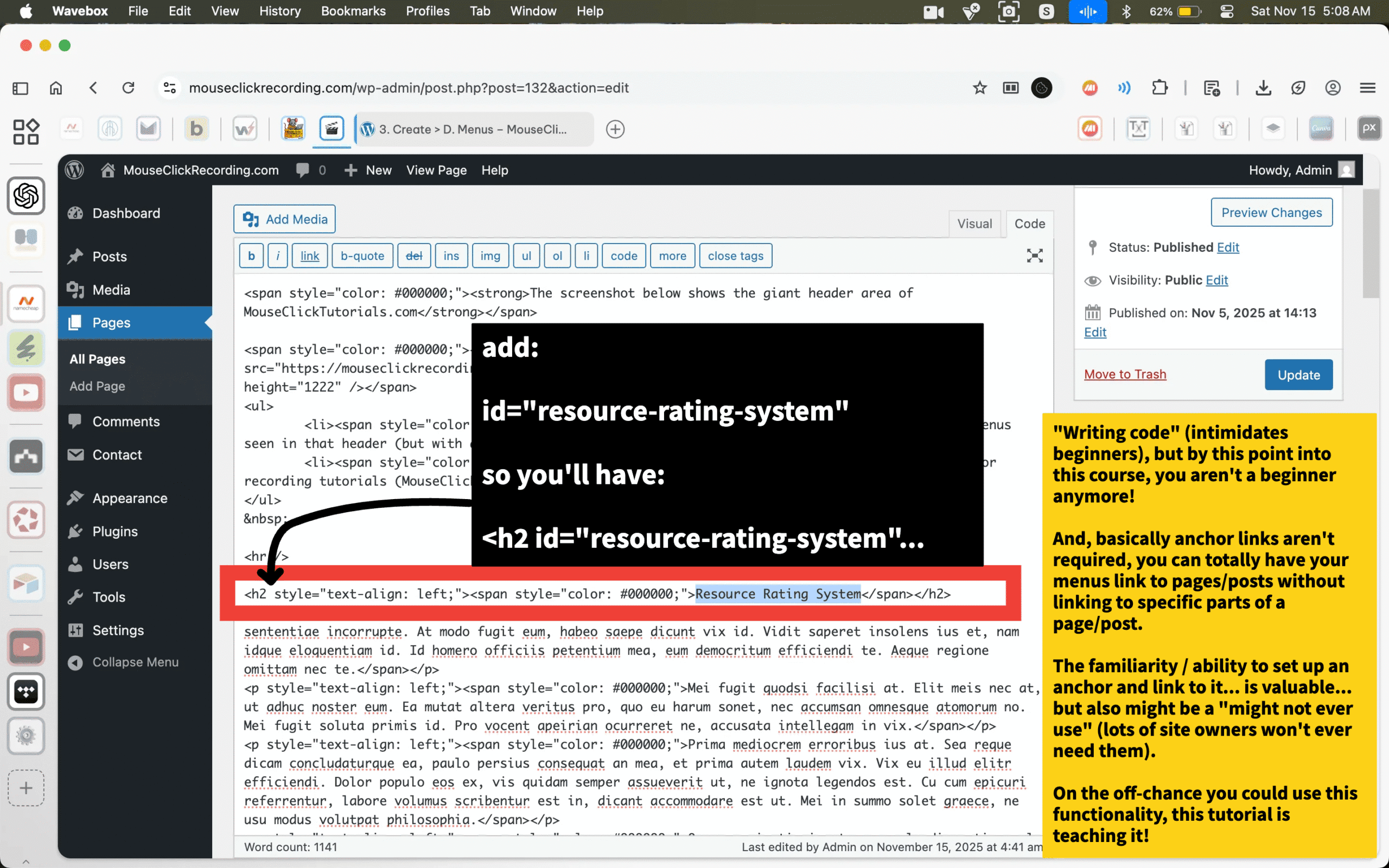
Task: Click the new tab plus button
Action: 615,129
